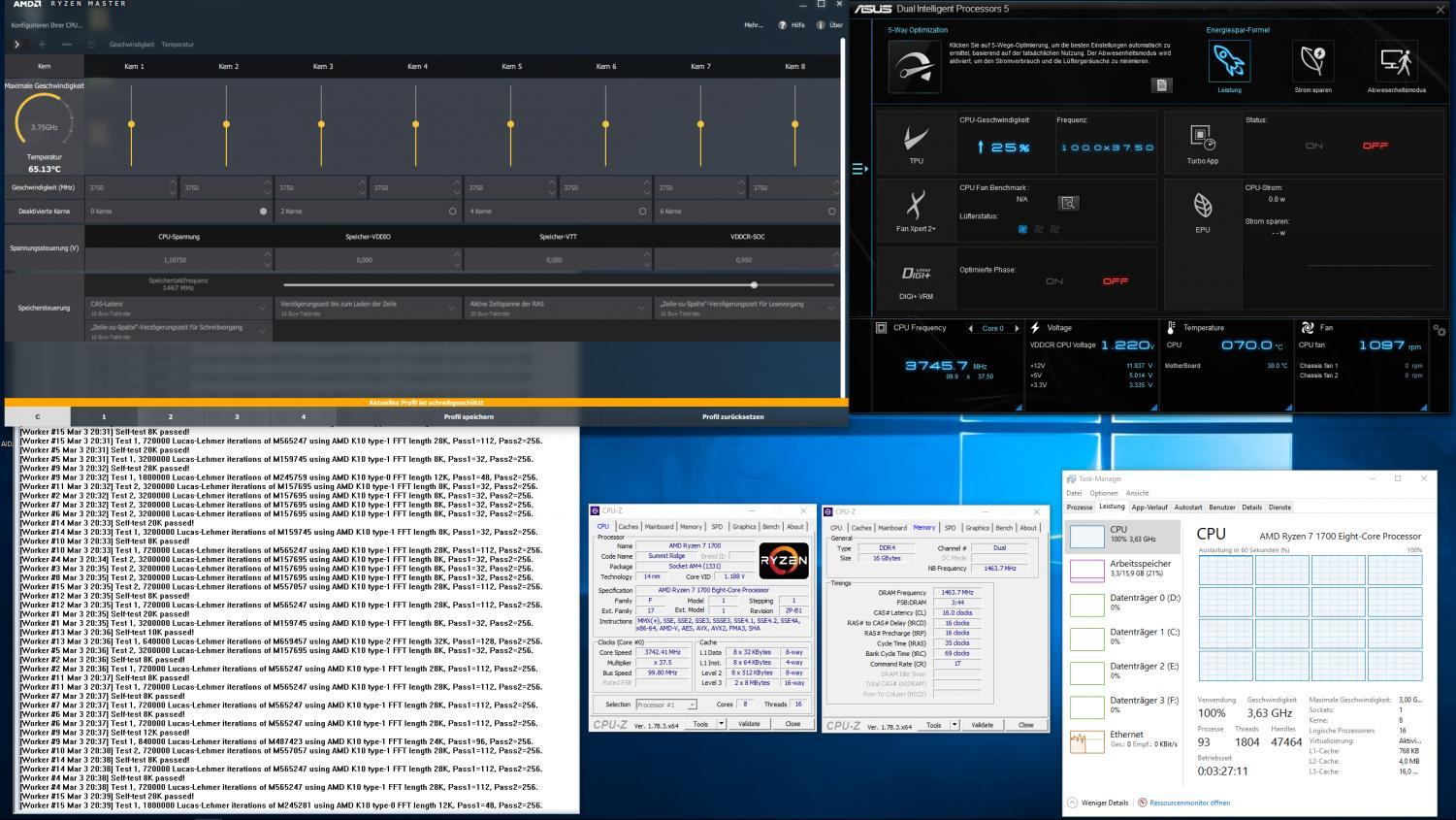Open the TPU panel icon
The height and width of the screenshot is (820, 1456).
click(916, 139)
